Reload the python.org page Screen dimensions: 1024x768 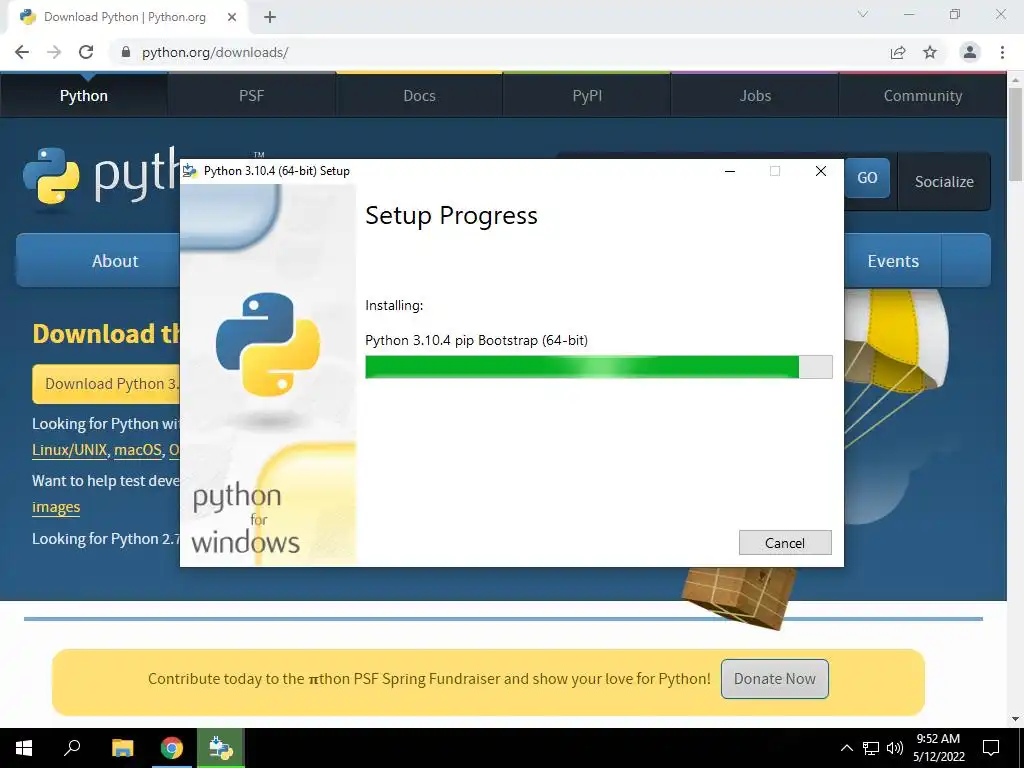click(x=86, y=52)
